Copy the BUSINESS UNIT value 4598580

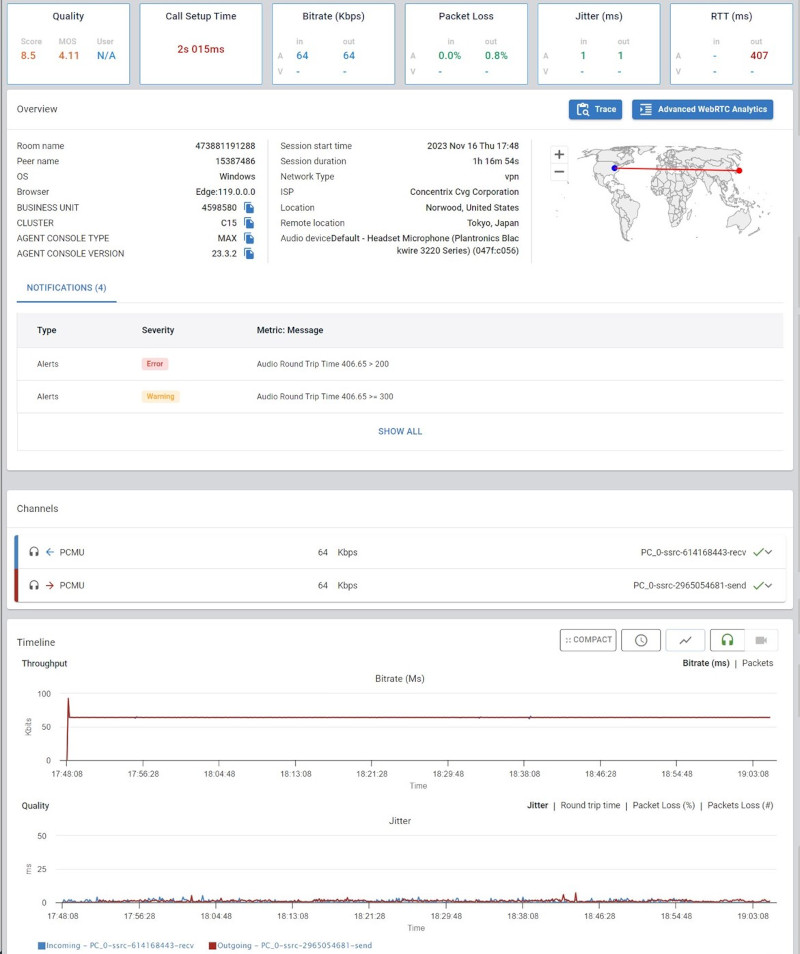click(x=249, y=207)
